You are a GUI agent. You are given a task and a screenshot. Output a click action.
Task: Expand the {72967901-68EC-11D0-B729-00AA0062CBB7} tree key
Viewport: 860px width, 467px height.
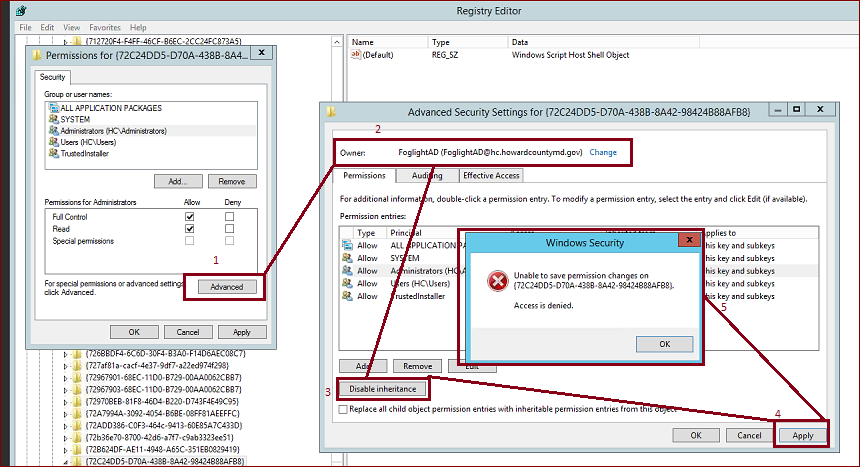(65, 378)
